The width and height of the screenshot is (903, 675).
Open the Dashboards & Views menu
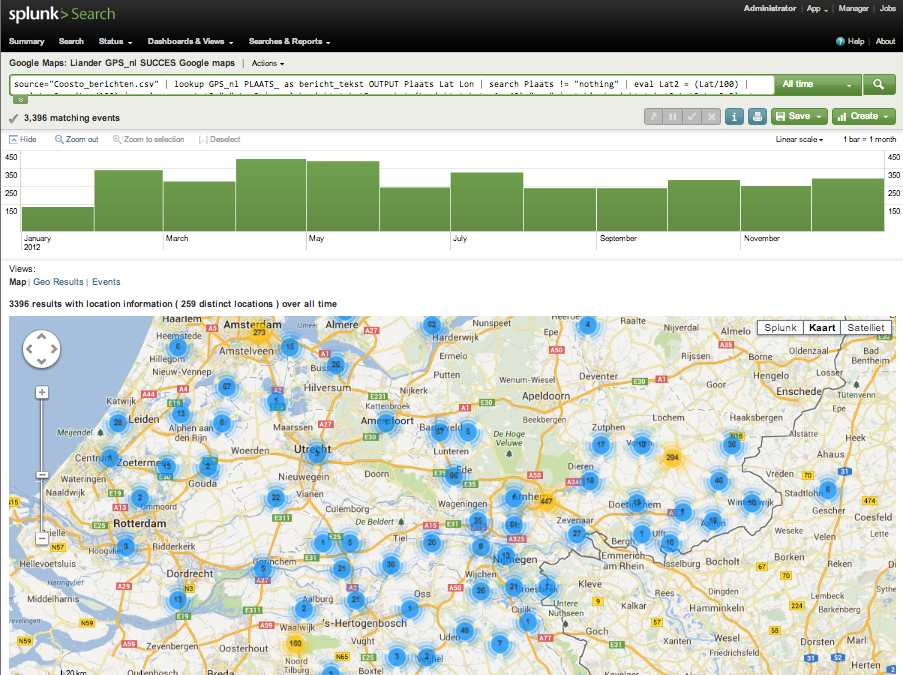pyautogui.click(x=190, y=42)
